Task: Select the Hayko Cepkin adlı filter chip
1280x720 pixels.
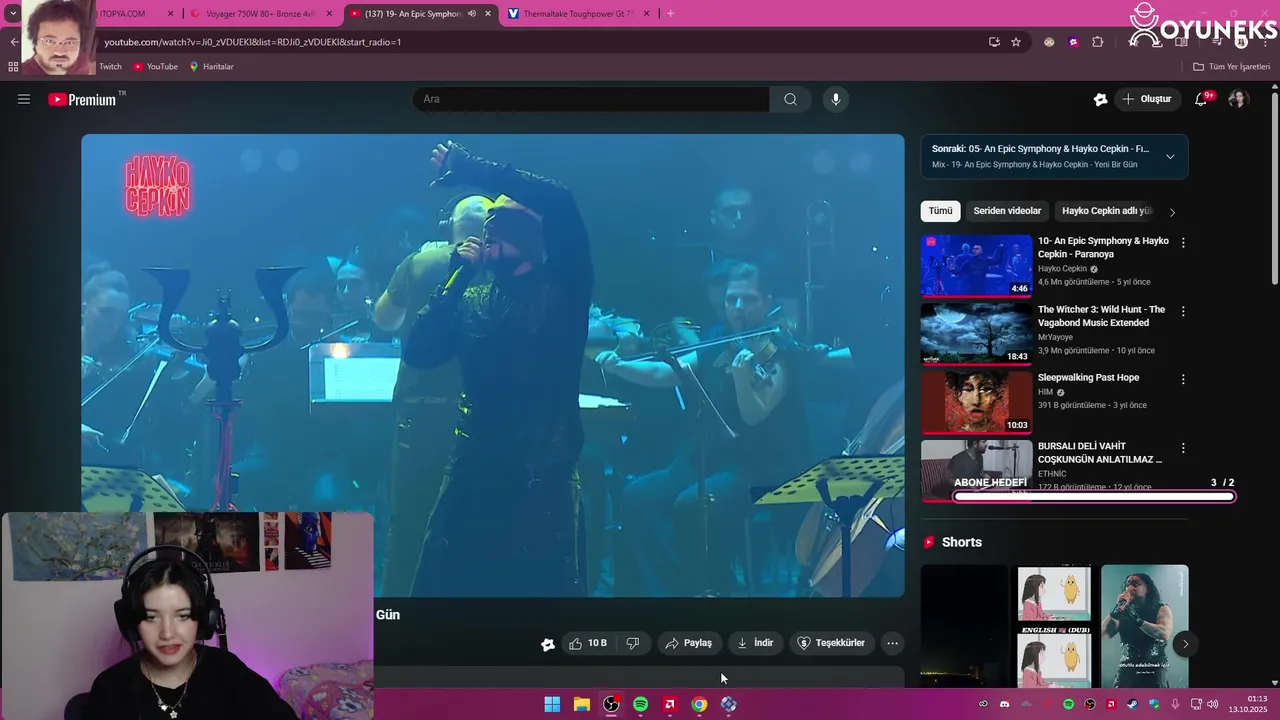Action: 1106,211
